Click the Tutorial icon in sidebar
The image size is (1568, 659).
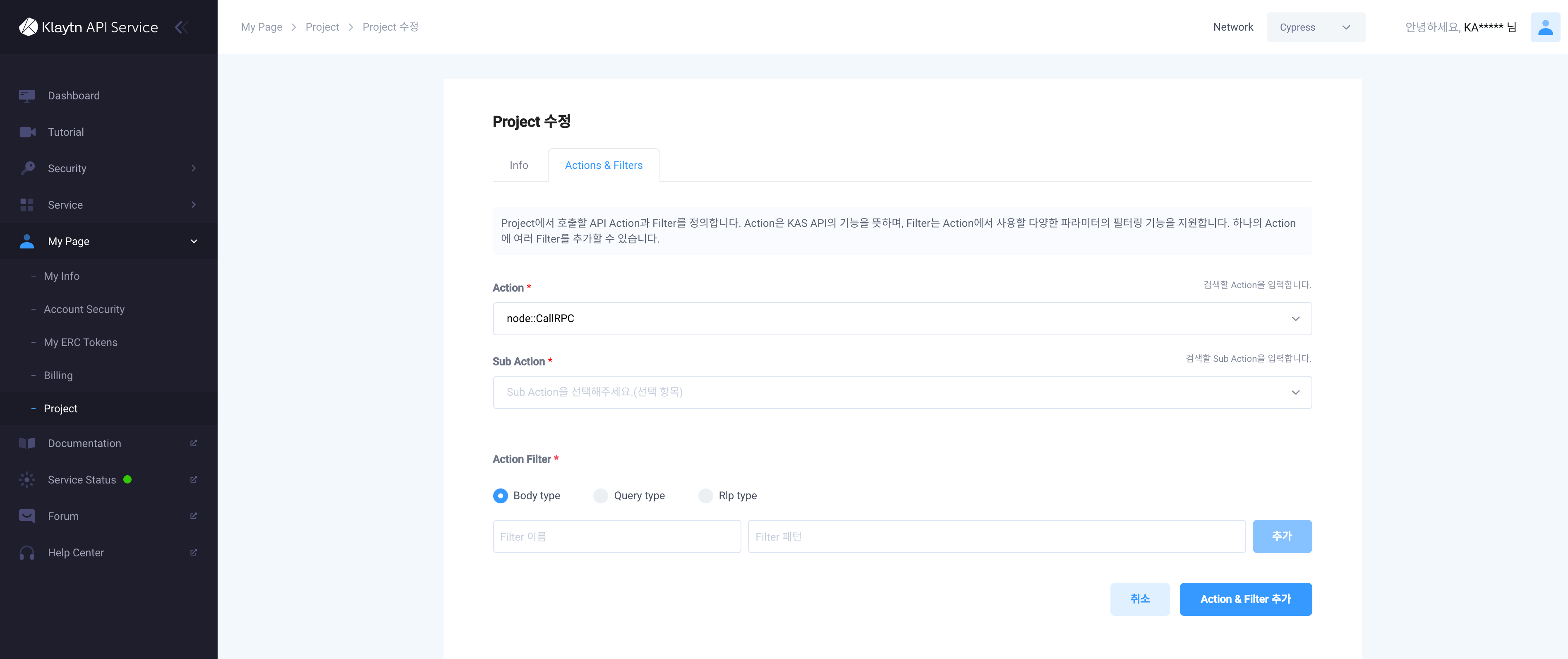(27, 131)
